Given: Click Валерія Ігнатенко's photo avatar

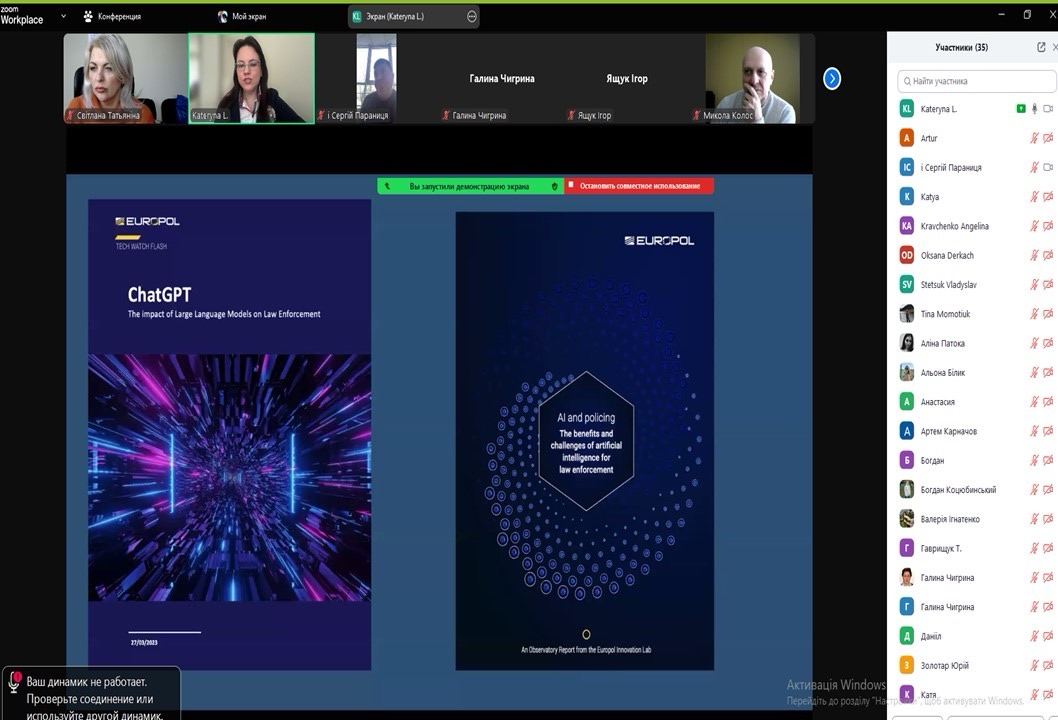Looking at the screenshot, I should coord(907,519).
